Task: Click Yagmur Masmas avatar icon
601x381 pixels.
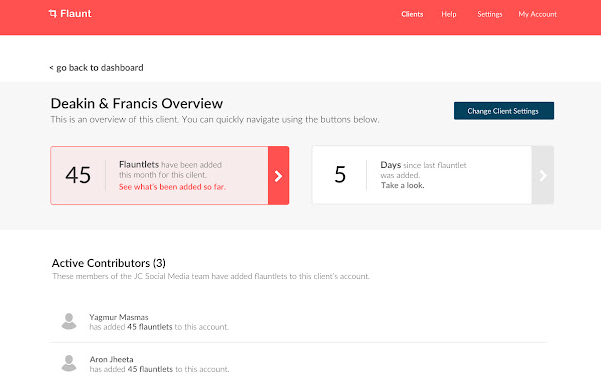Action: click(69, 321)
